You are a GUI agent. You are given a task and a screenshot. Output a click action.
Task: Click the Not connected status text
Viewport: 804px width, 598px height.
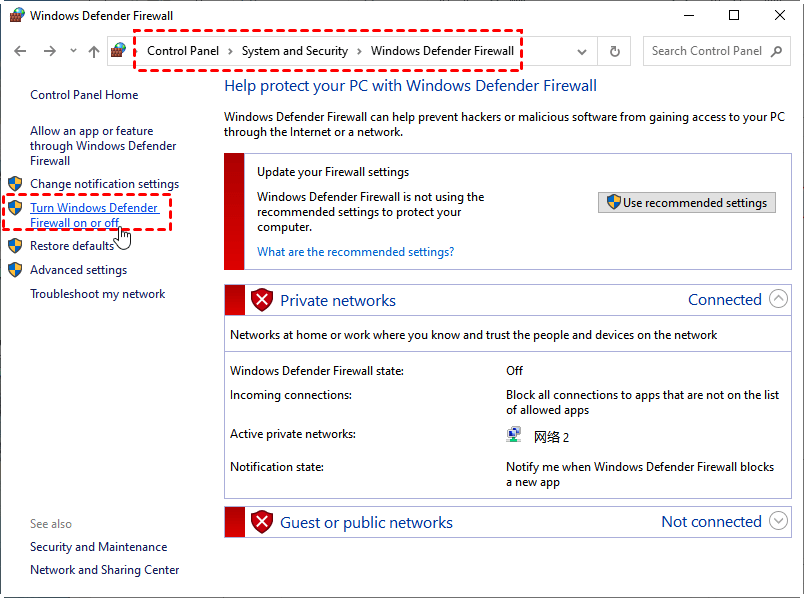tap(711, 522)
